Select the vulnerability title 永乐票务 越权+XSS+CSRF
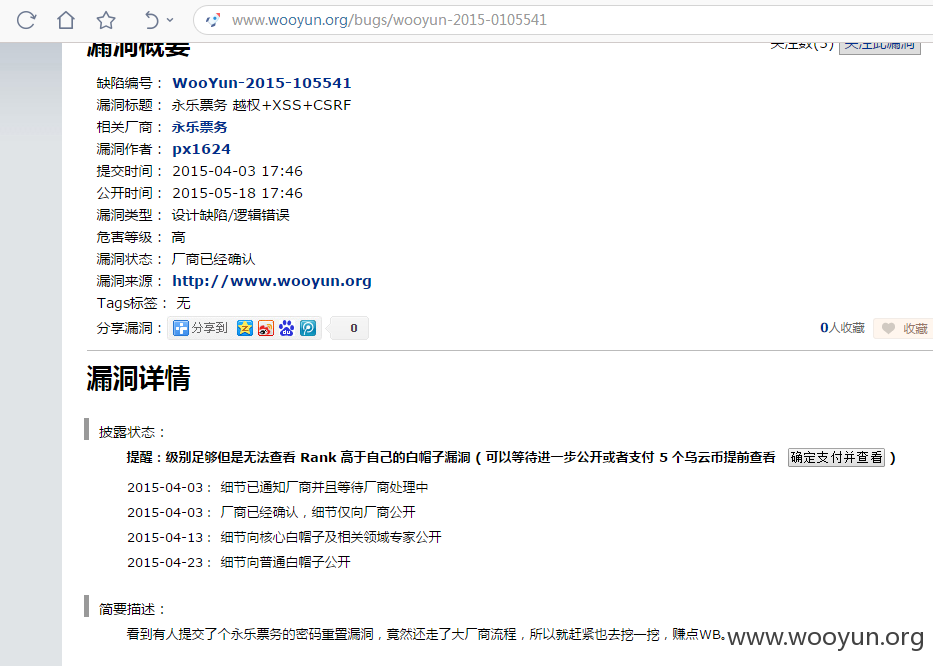The height and width of the screenshot is (666, 933). pyautogui.click(x=261, y=105)
